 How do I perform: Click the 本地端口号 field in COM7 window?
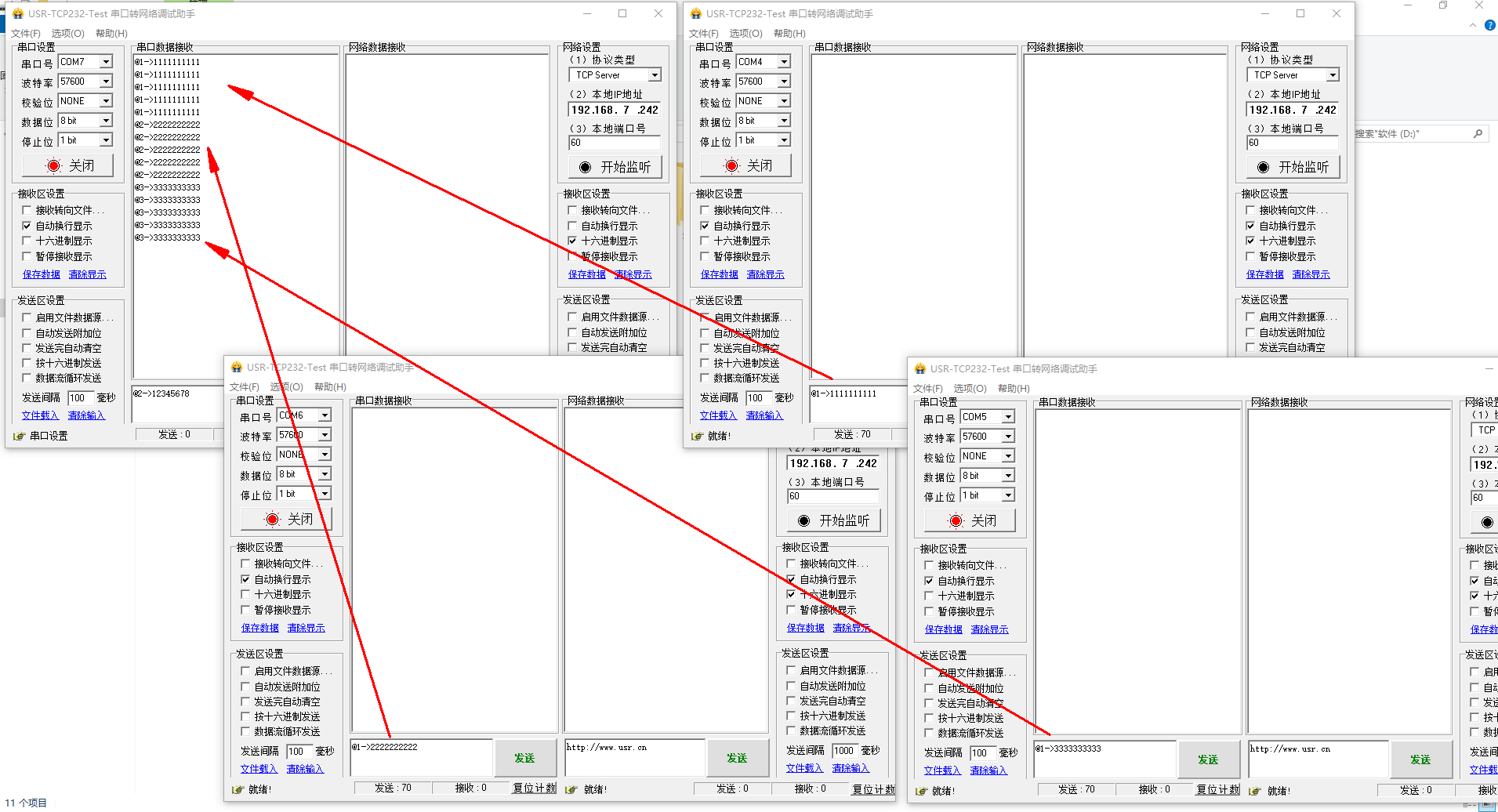[614, 143]
